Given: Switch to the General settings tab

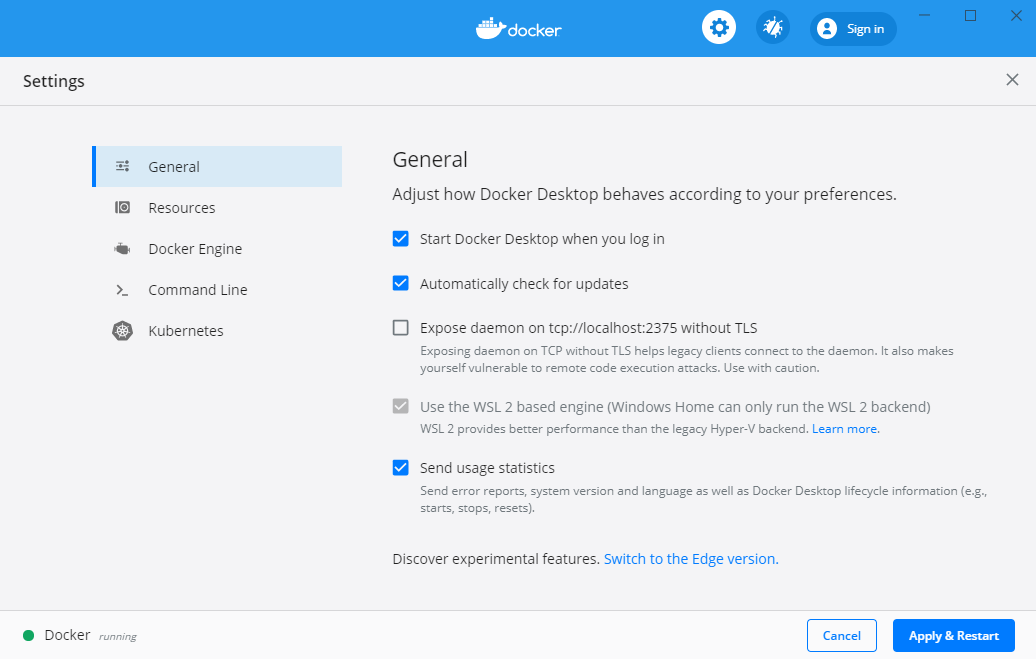Looking at the screenshot, I should [174, 166].
